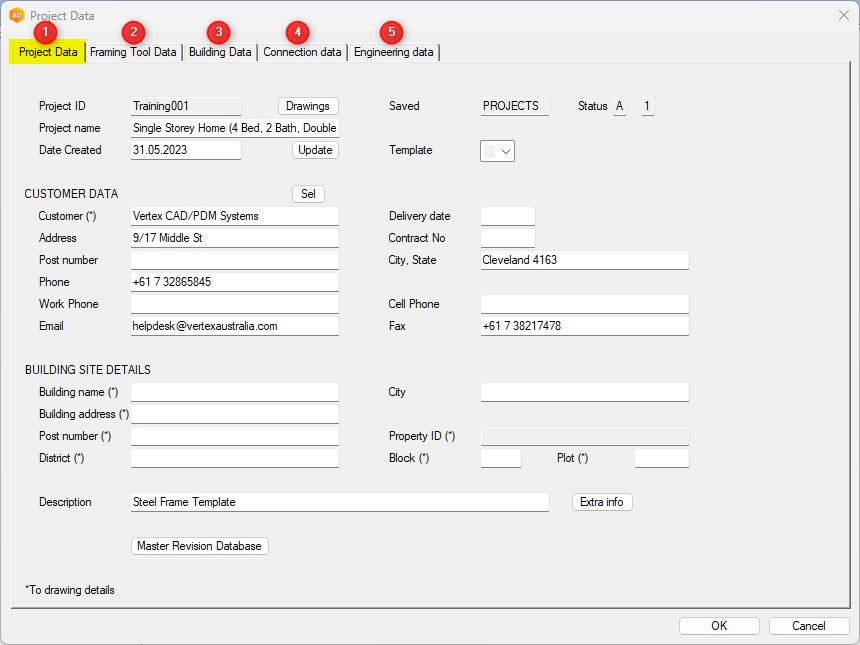Open the Building Data tab
Image resolution: width=860 pixels, height=645 pixels.
coord(220,52)
